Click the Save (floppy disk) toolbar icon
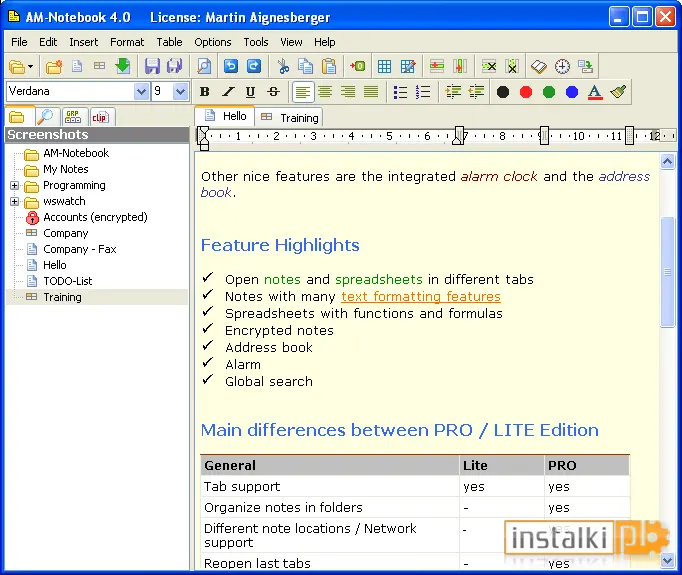682x575 pixels. point(152,66)
